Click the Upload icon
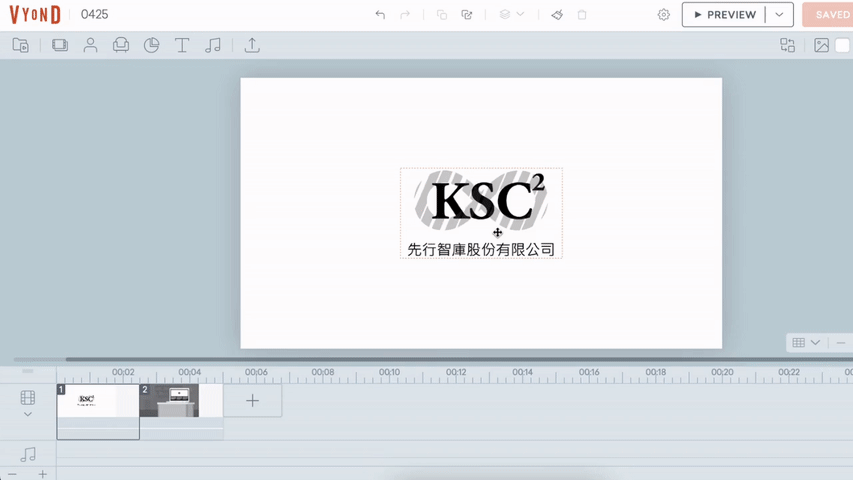 [x=252, y=45]
